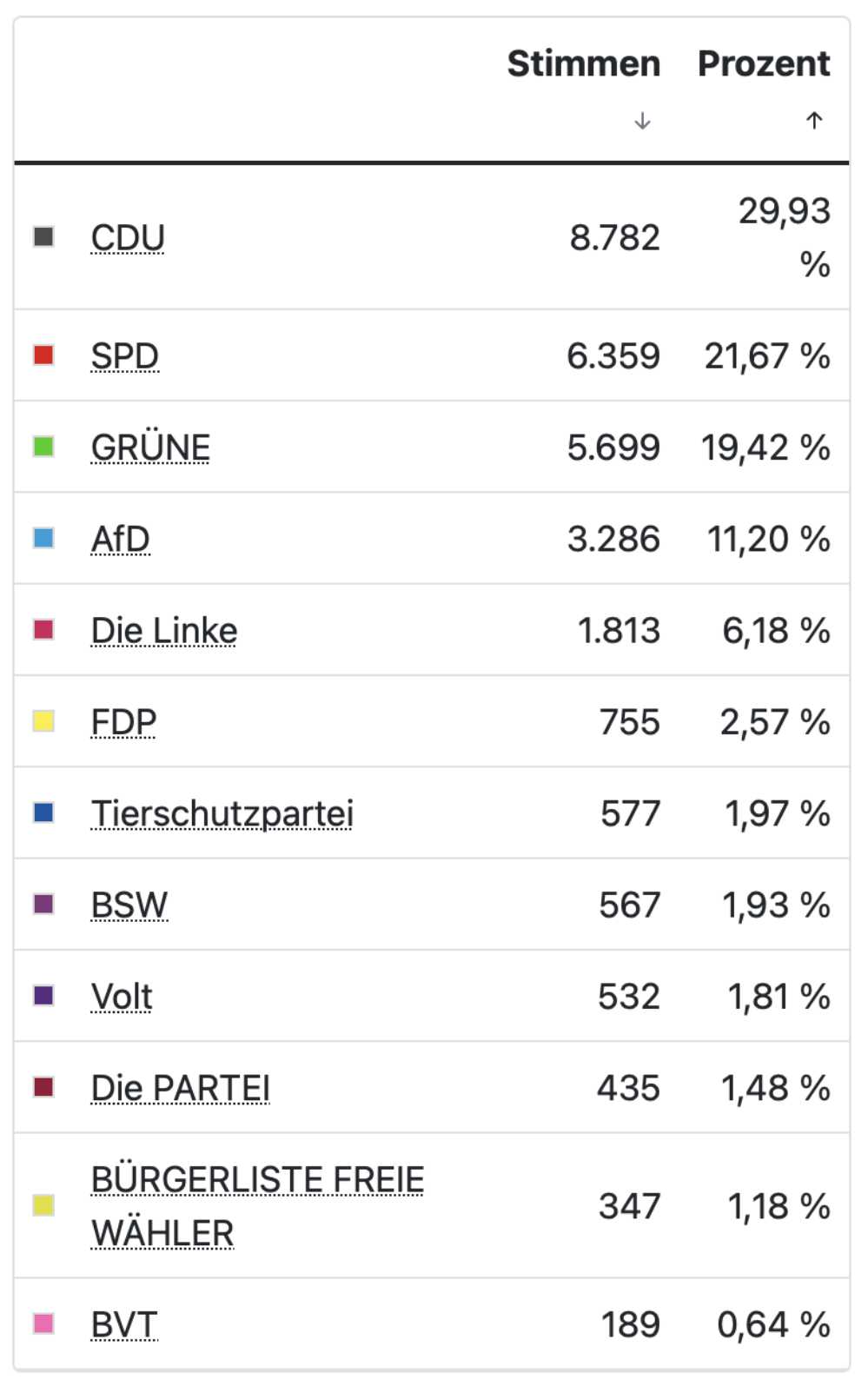This screenshot has width=868, height=1386.
Task: Sort by the Stimmen down arrow
Action: 642,121
